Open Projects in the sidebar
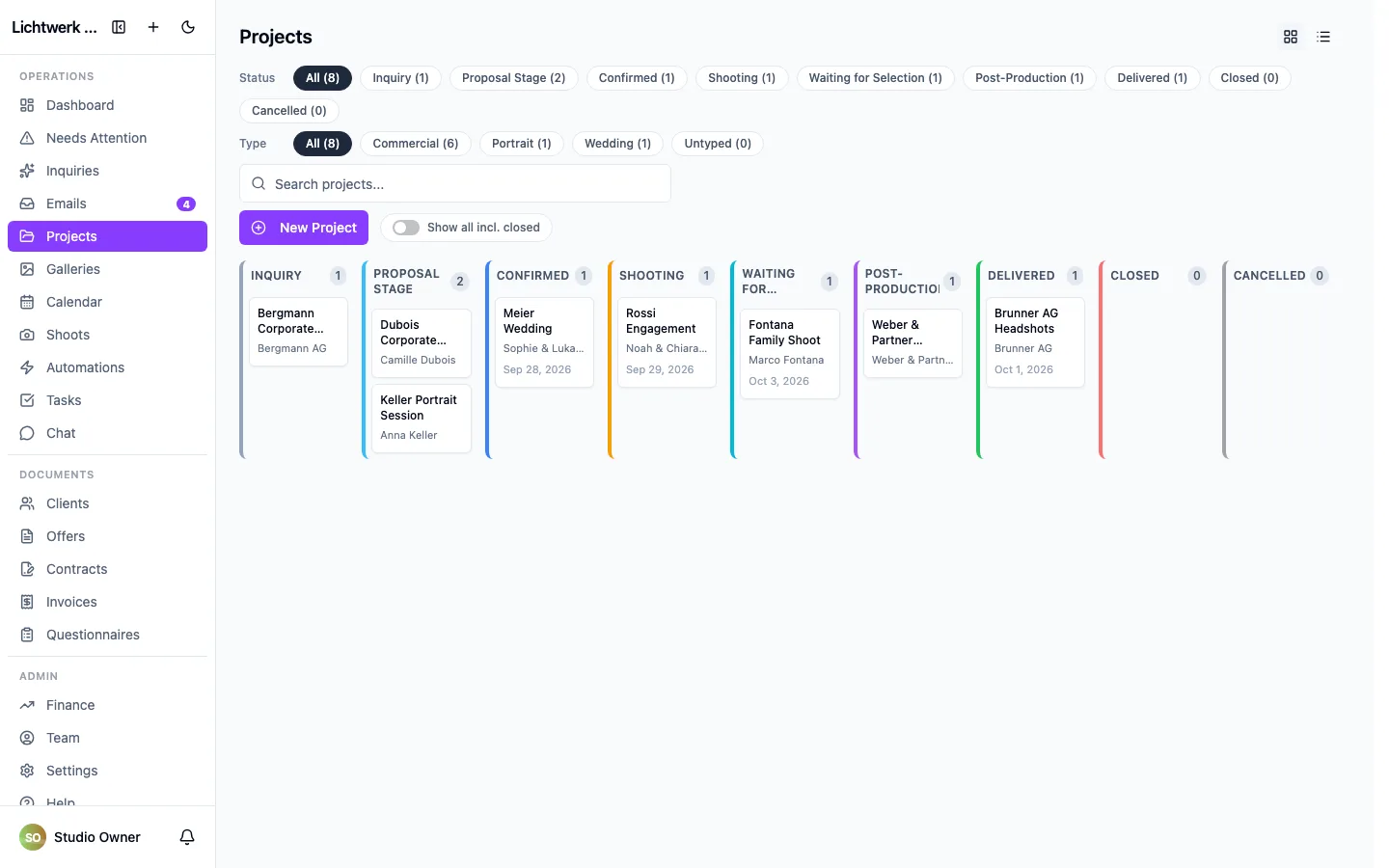Viewport: 1389px width, 868px height. coord(107,236)
